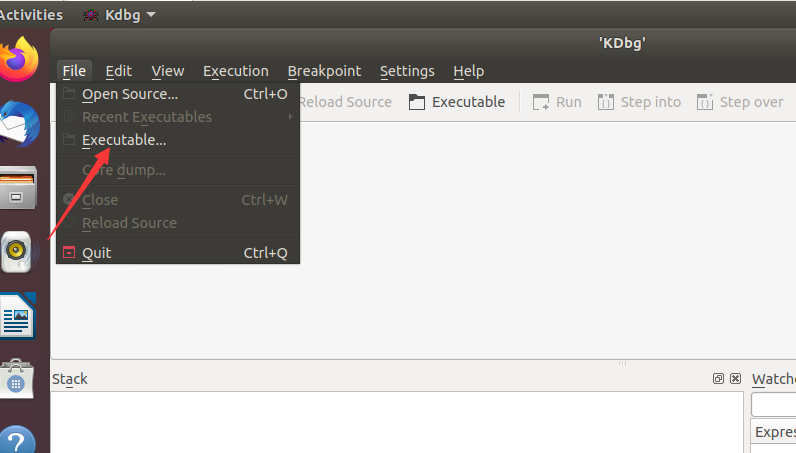The height and width of the screenshot is (453, 796).
Task: Open the Execution menu
Action: pos(236,71)
